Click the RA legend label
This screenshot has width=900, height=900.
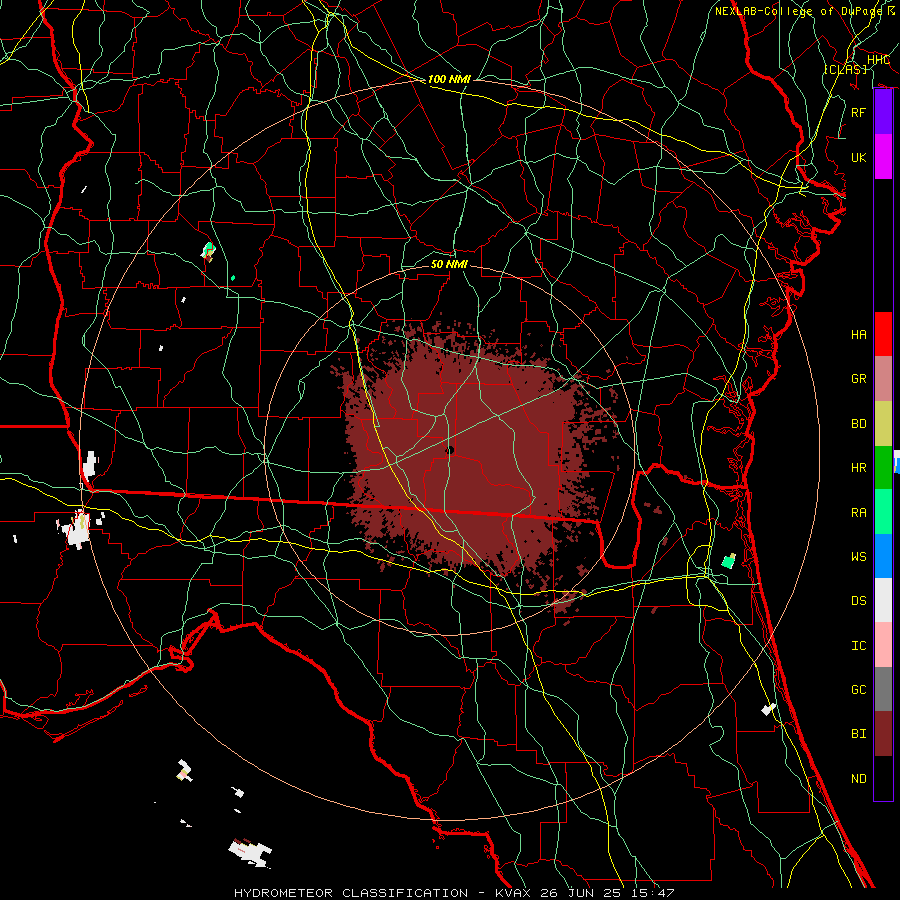click(x=858, y=513)
